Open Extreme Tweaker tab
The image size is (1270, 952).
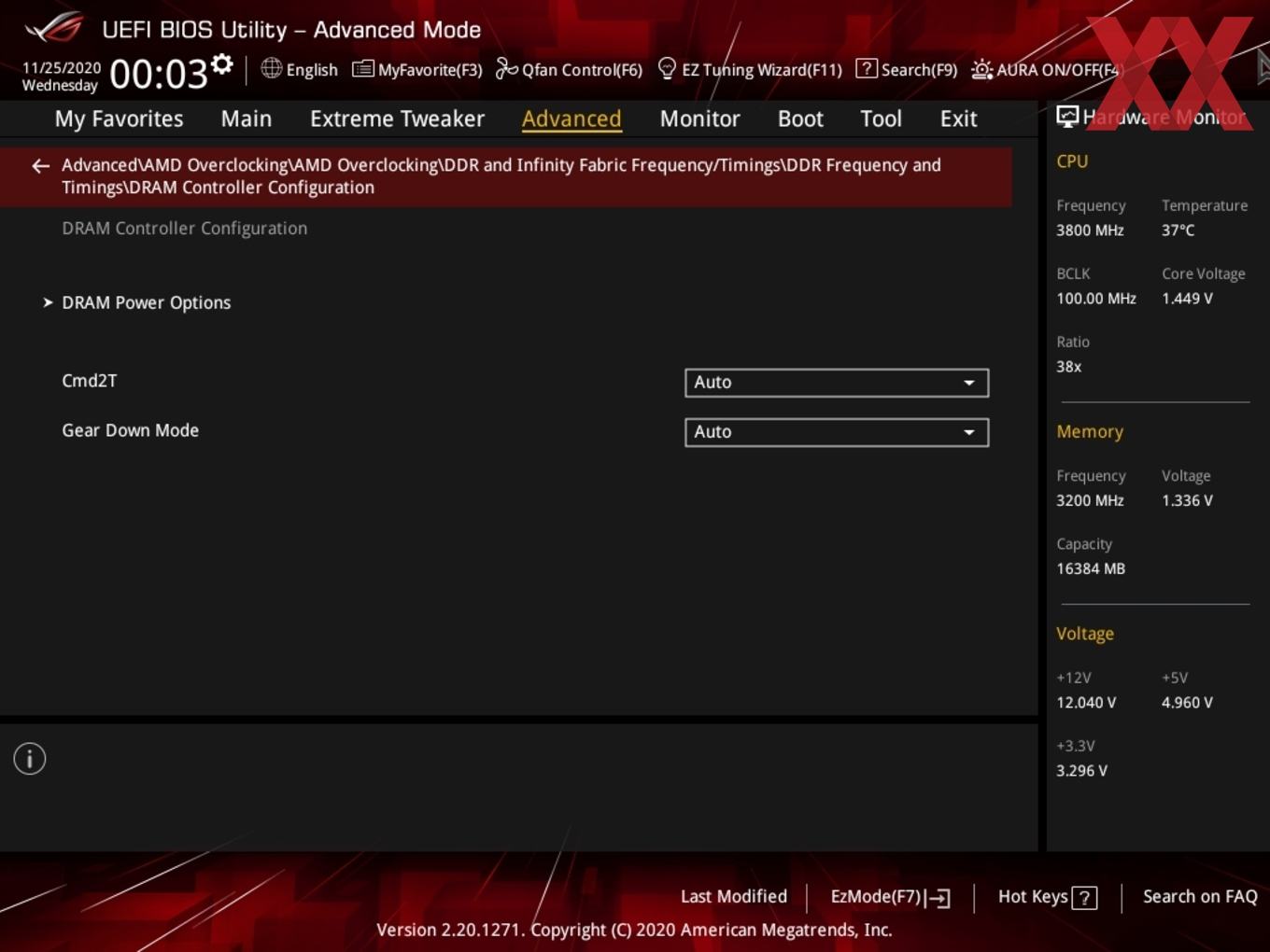[397, 119]
